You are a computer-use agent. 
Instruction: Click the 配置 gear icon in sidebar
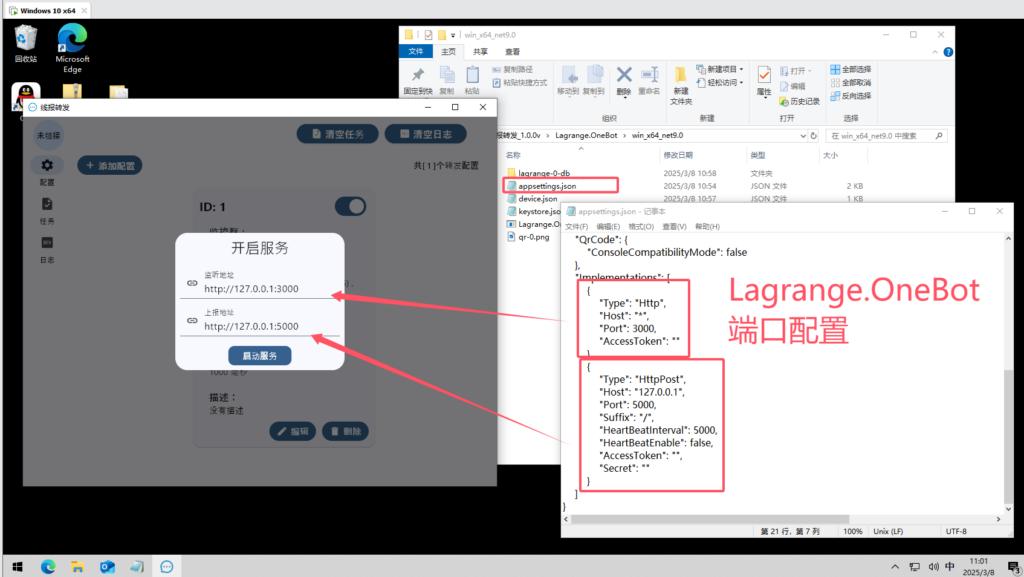tap(47, 166)
